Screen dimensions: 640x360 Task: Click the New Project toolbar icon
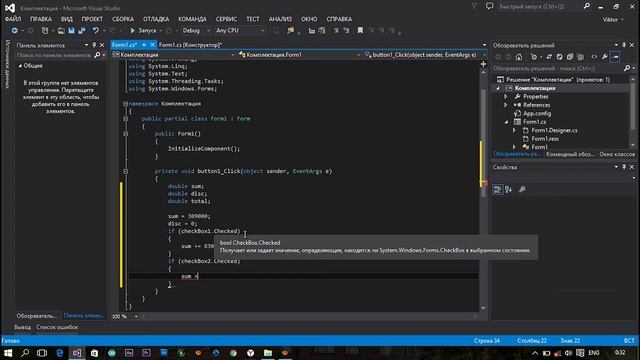tap(45, 31)
